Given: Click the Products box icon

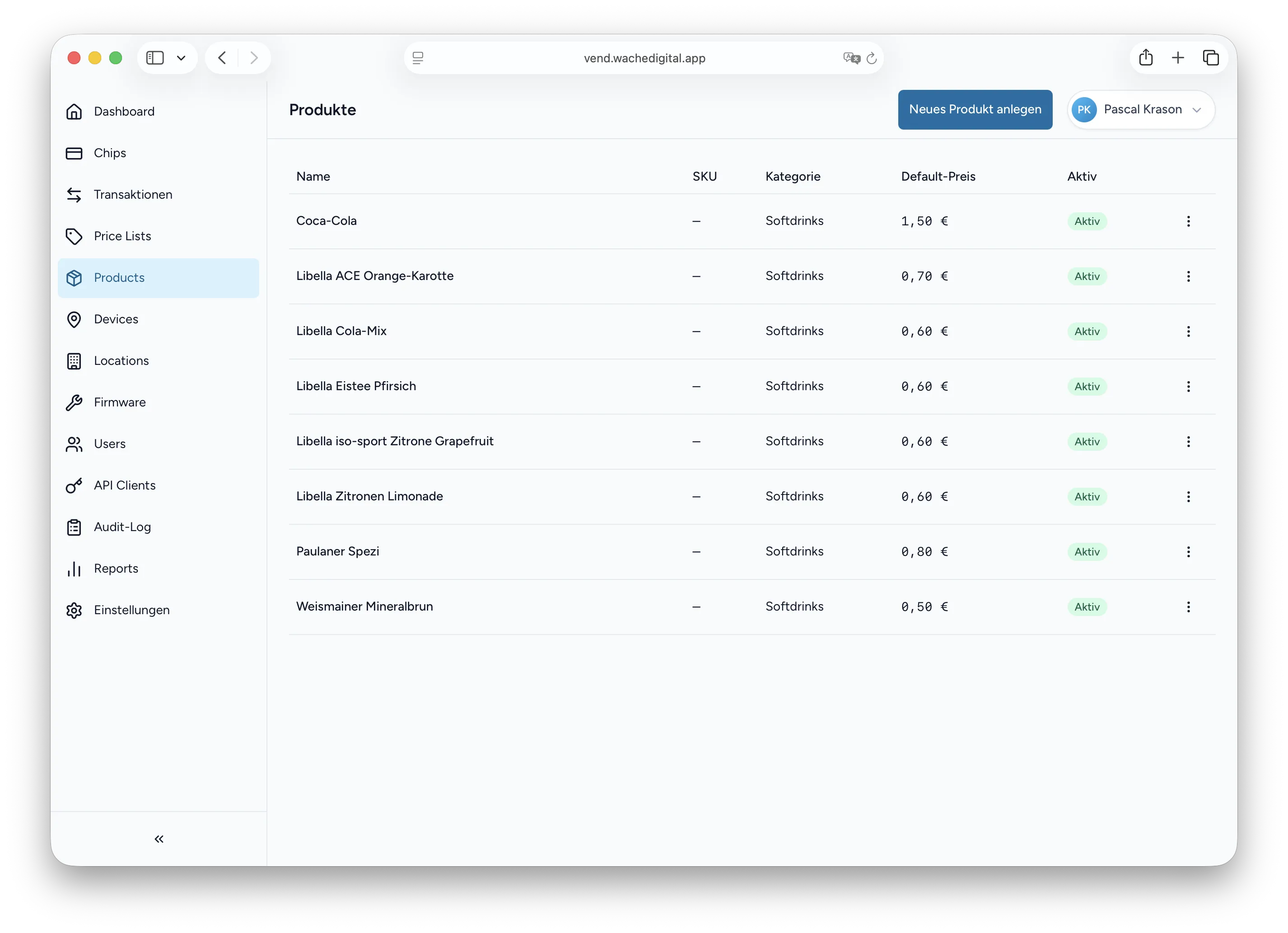Looking at the screenshot, I should click(74, 278).
